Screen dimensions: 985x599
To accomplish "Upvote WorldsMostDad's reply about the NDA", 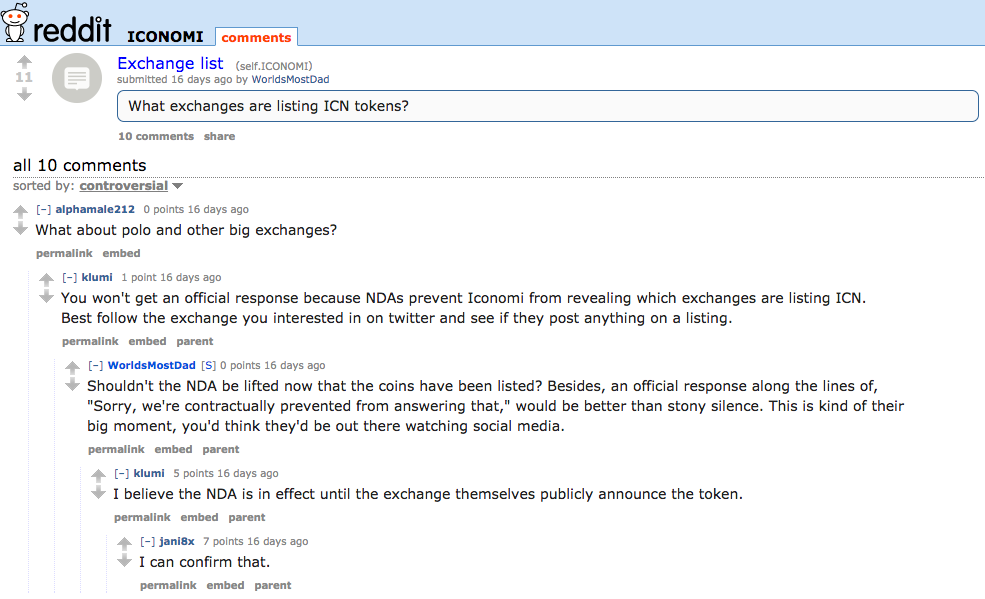I will [72, 367].
